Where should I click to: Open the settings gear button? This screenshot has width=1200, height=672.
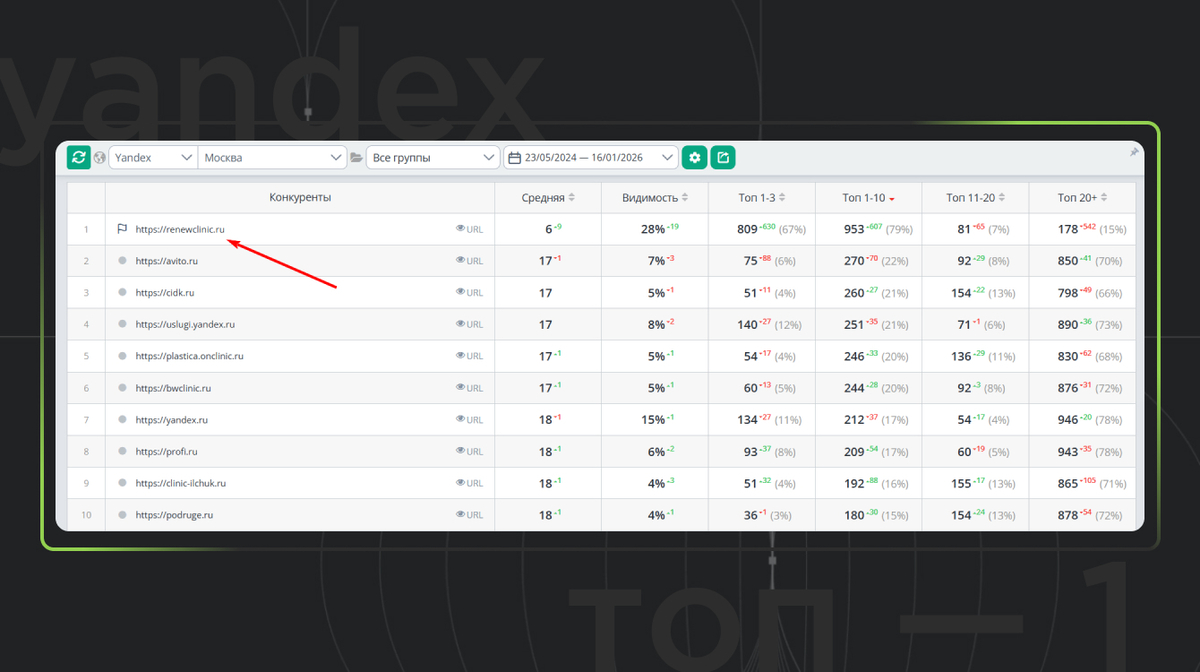pyautogui.click(x=694, y=157)
